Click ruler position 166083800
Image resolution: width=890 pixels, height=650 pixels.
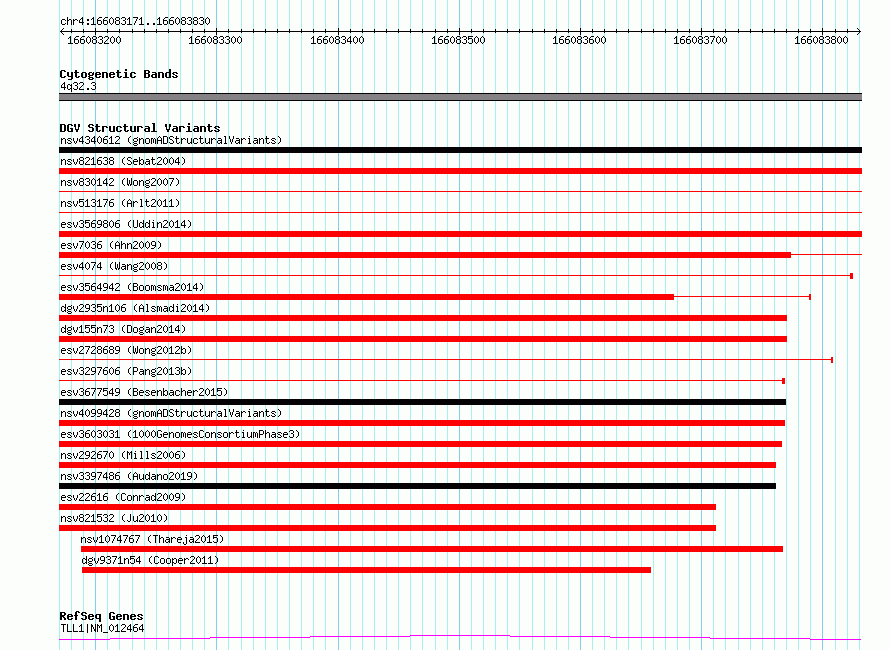click(x=821, y=40)
